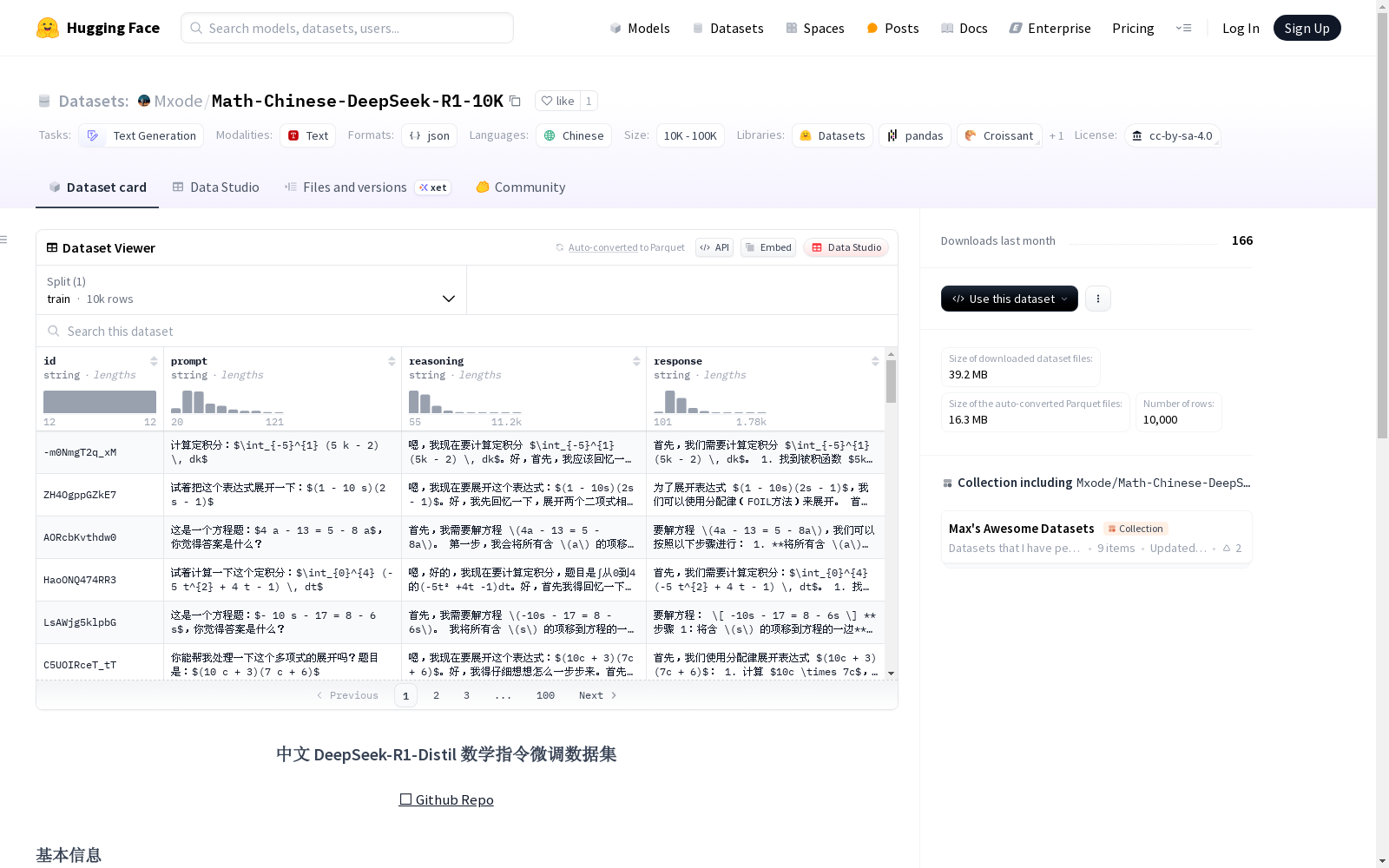
Task: Go to page 3 of the dataset
Action: click(x=466, y=695)
